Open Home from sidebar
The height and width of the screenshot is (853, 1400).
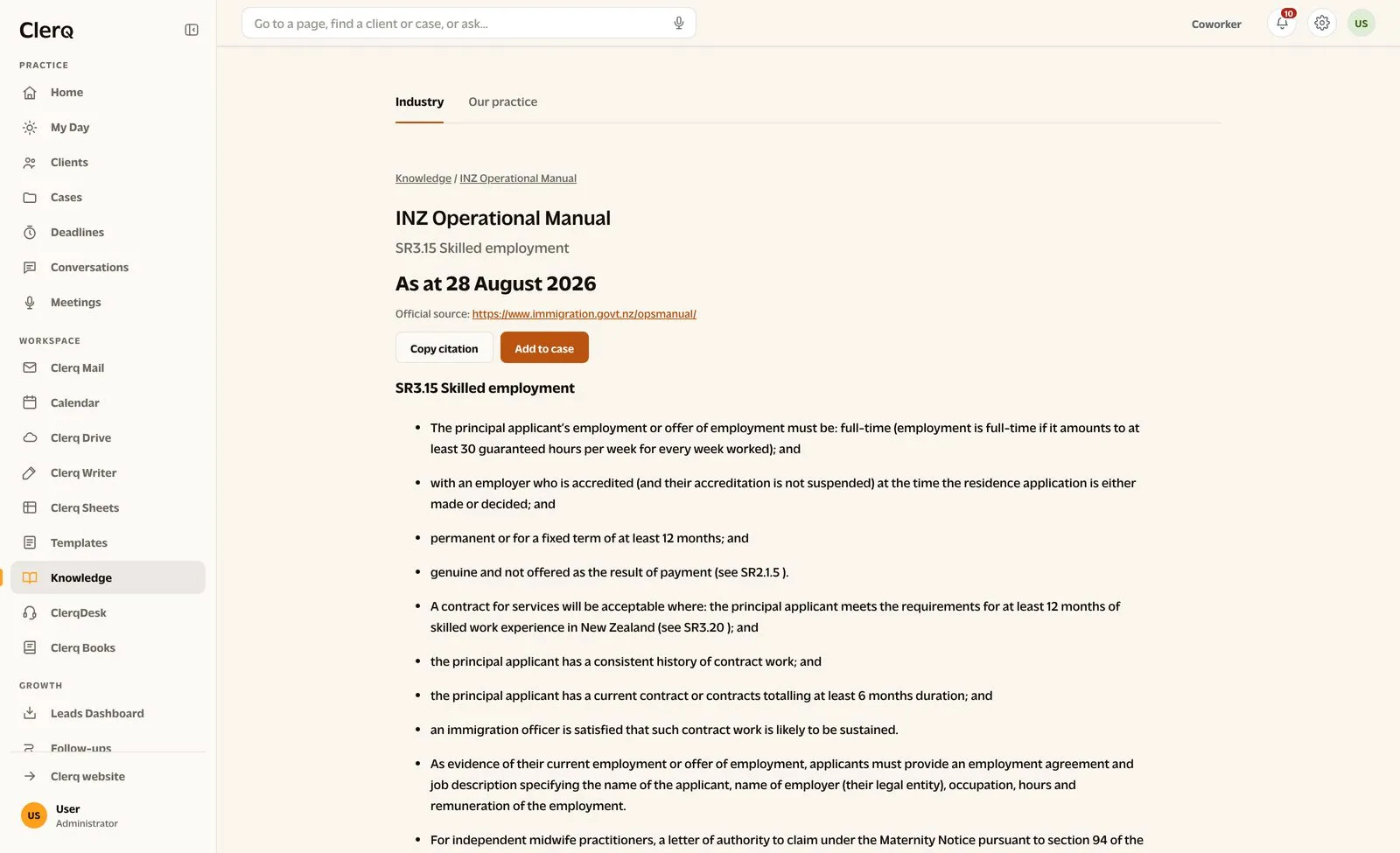click(x=108, y=93)
